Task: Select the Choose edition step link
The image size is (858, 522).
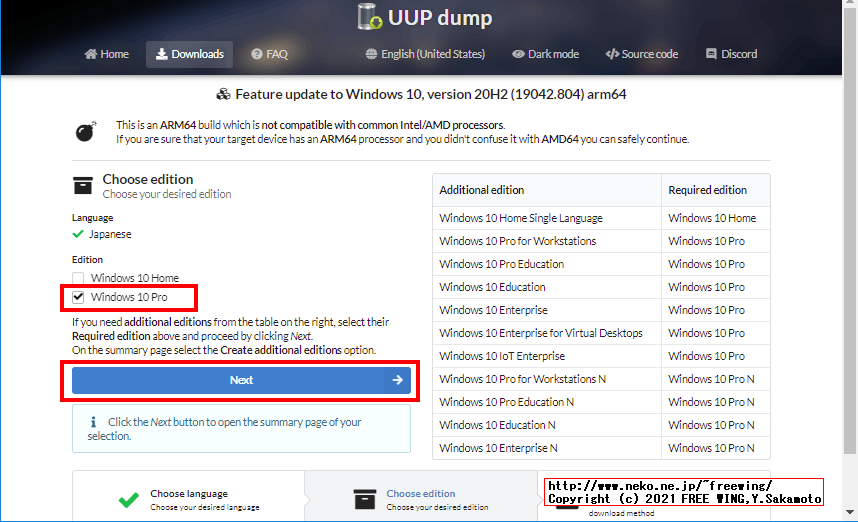Action: (x=420, y=494)
